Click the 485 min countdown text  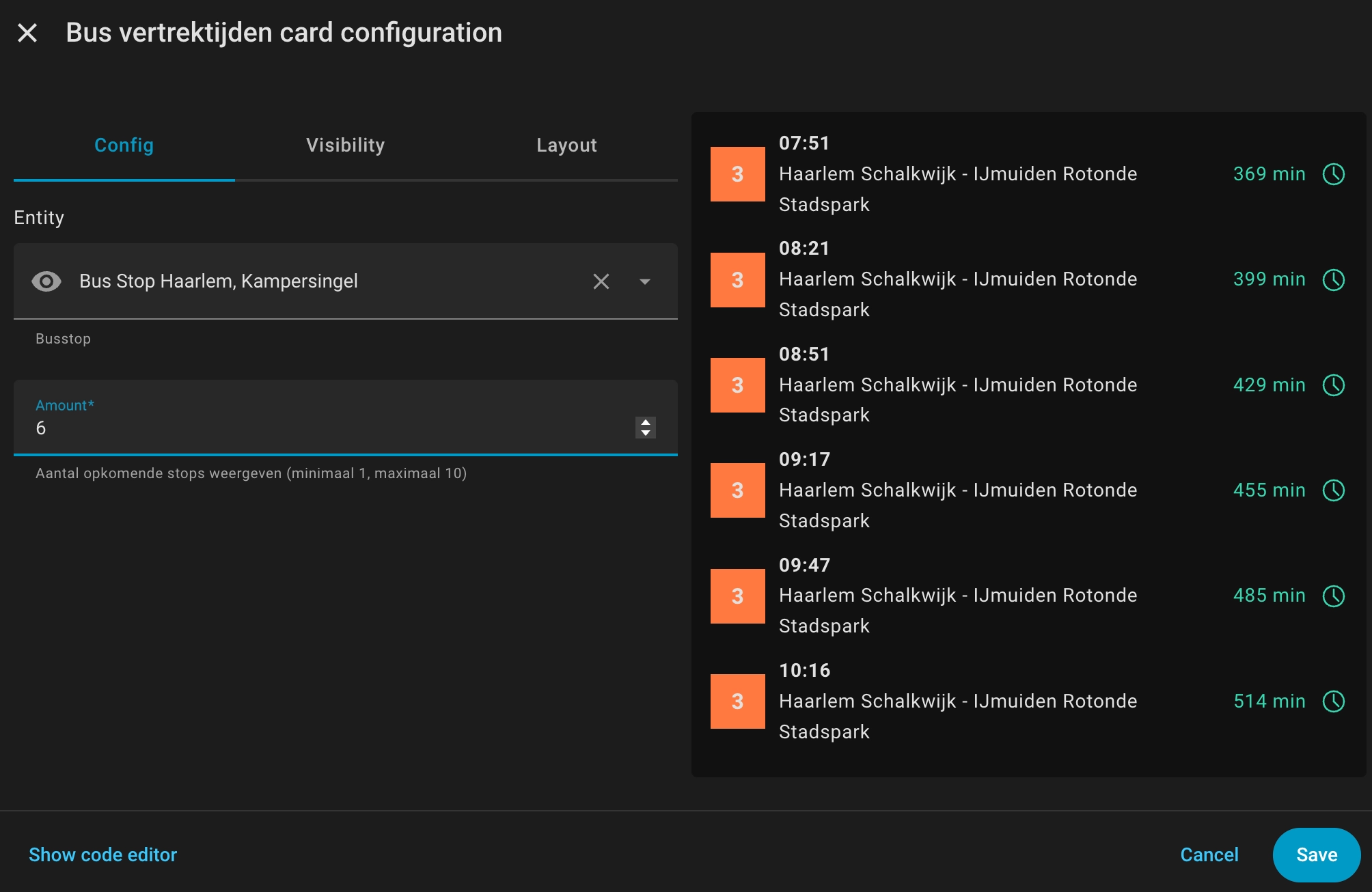tap(1269, 596)
